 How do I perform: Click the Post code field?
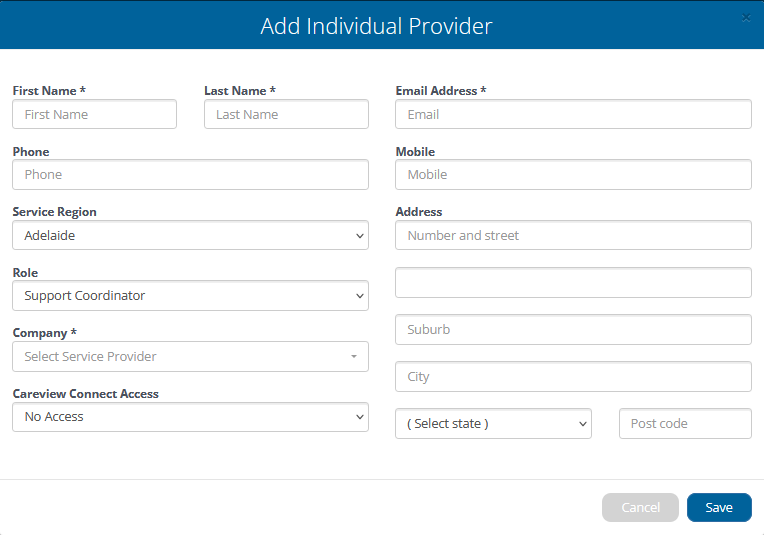point(685,424)
